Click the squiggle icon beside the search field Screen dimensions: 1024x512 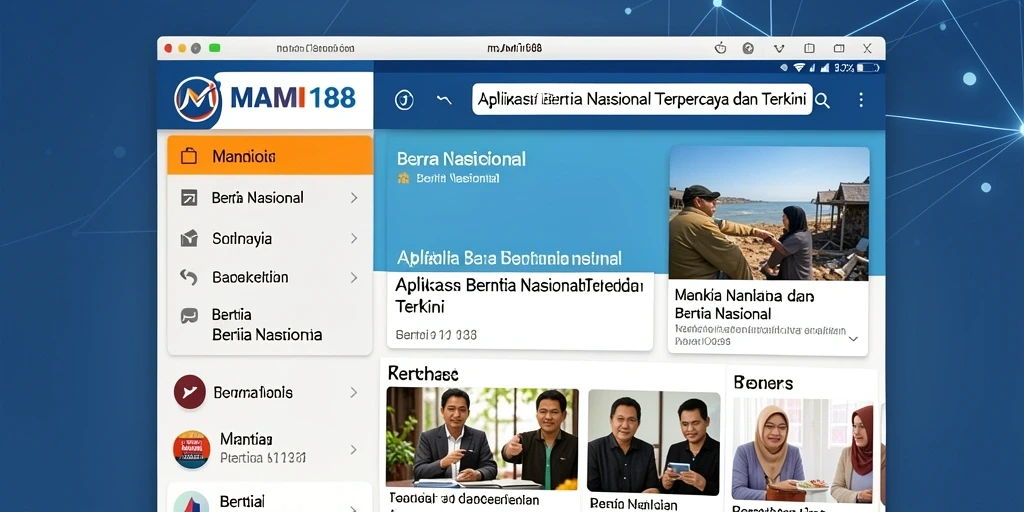(444, 100)
